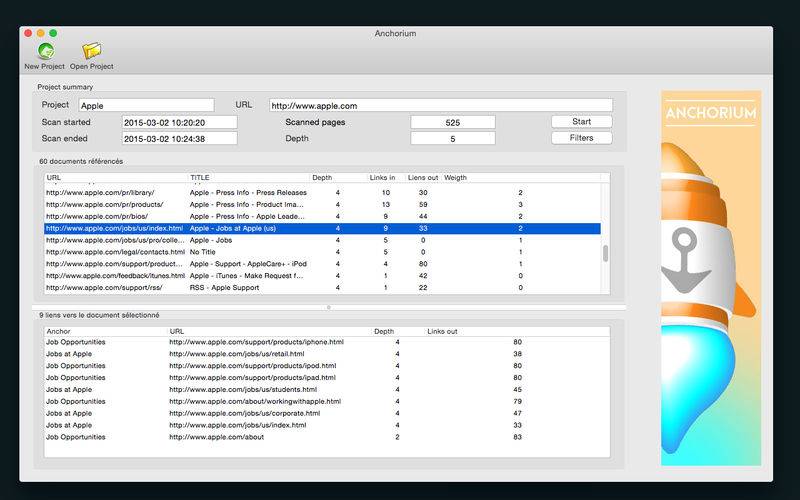Click the New Project toolbar icon
The height and width of the screenshot is (500, 800).
[x=46, y=51]
